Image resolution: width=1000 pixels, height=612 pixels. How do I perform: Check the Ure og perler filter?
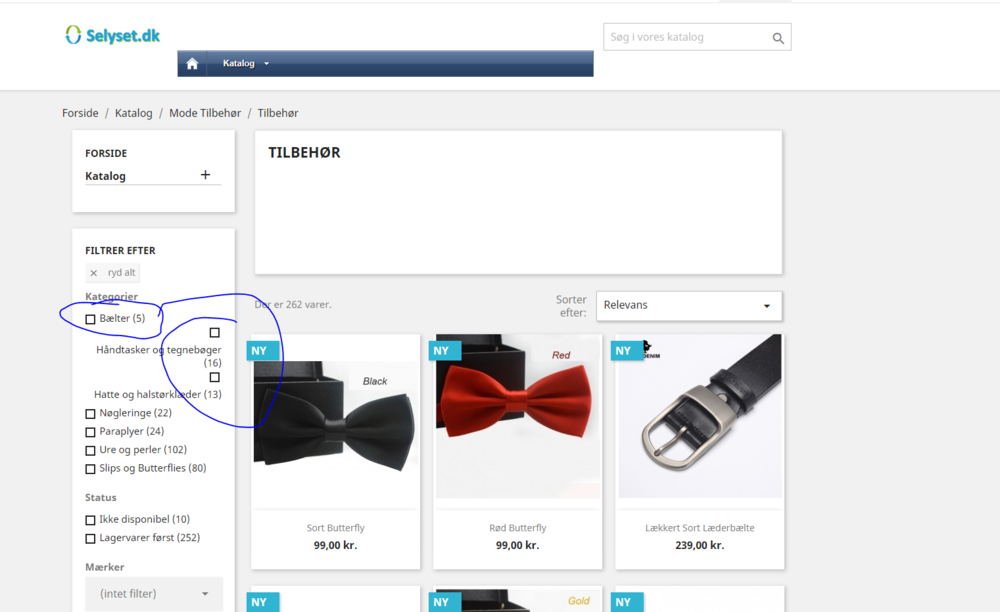[x=90, y=450]
